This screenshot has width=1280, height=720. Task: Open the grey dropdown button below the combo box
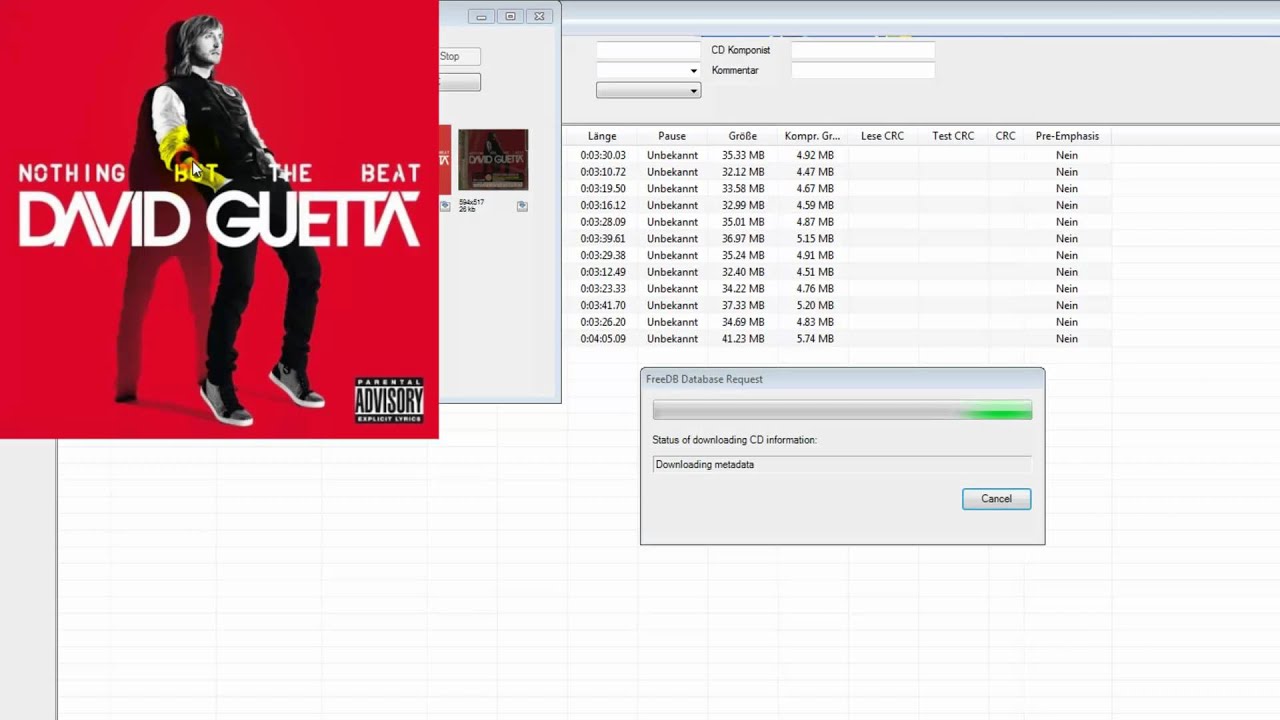click(x=648, y=90)
